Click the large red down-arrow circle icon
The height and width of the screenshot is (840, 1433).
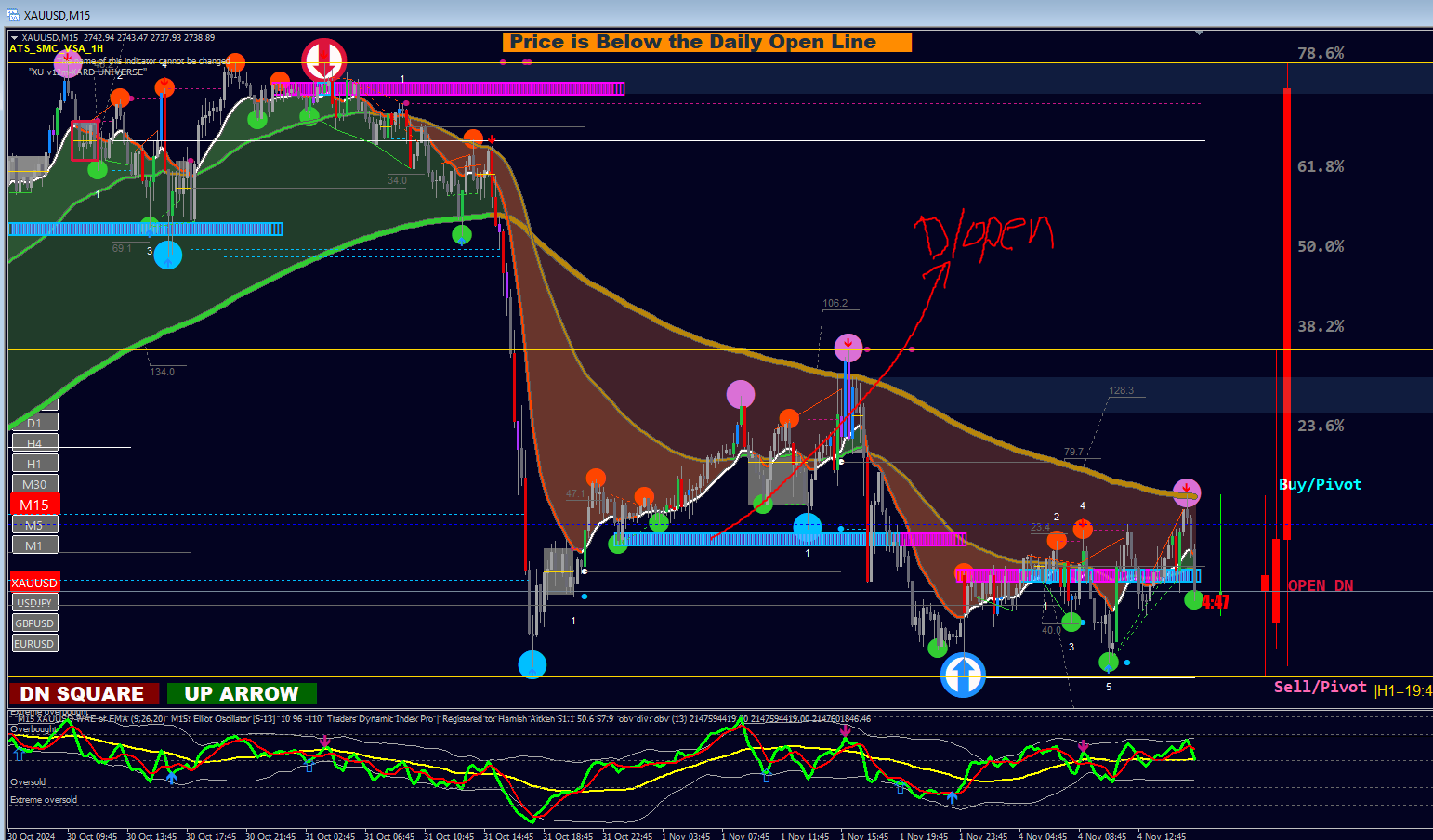click(324, 61)
